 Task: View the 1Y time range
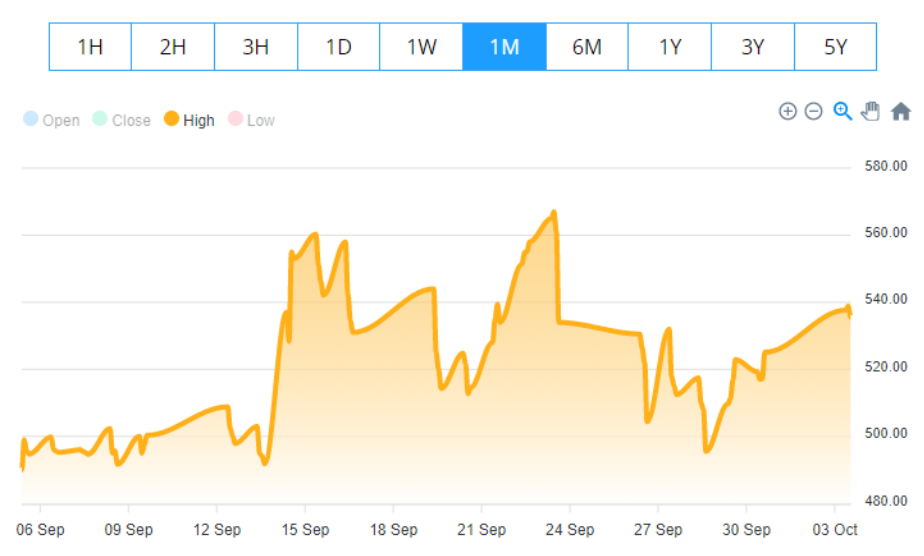tap(670, 47)
